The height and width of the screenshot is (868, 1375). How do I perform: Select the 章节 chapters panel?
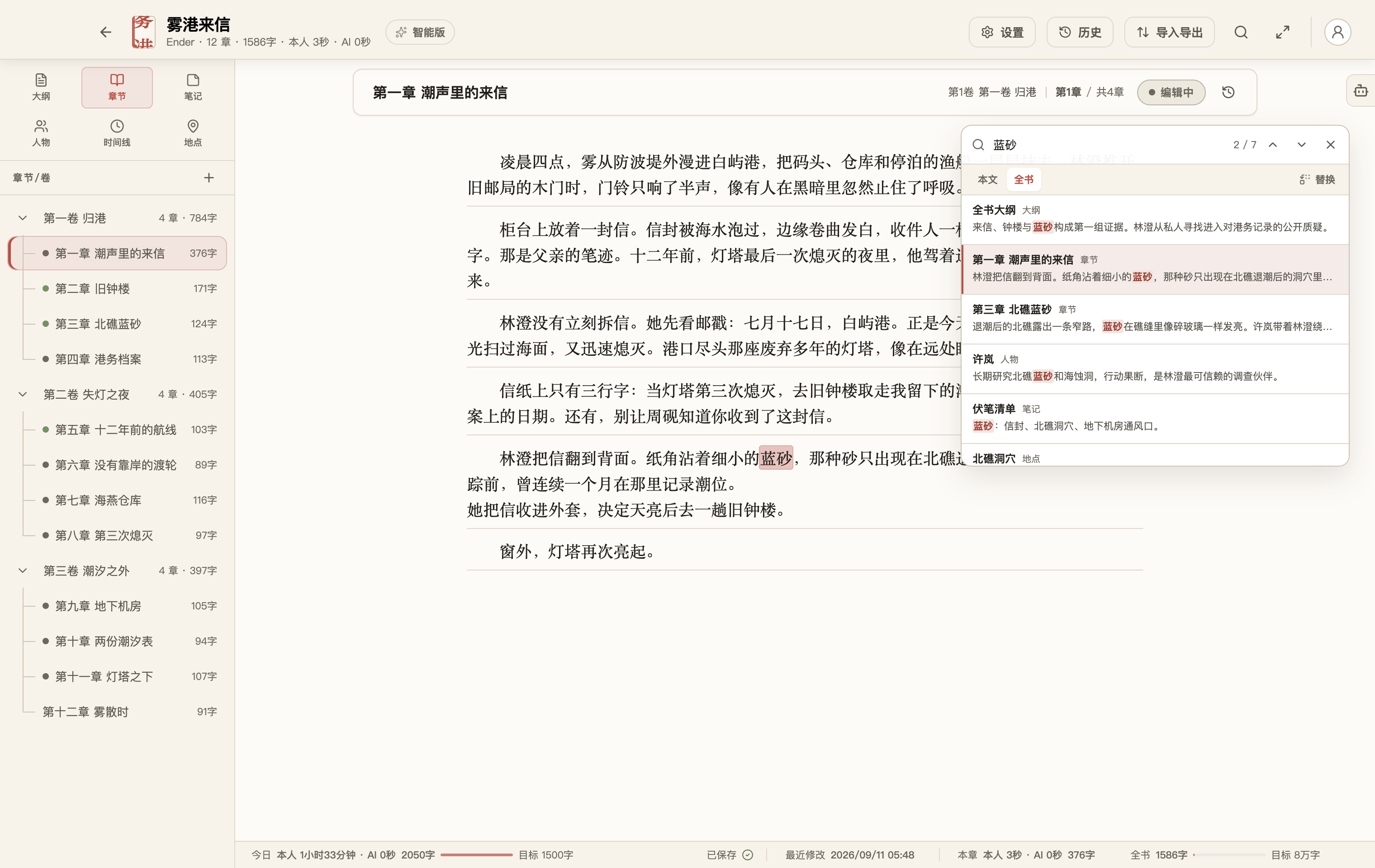(117, 87)
